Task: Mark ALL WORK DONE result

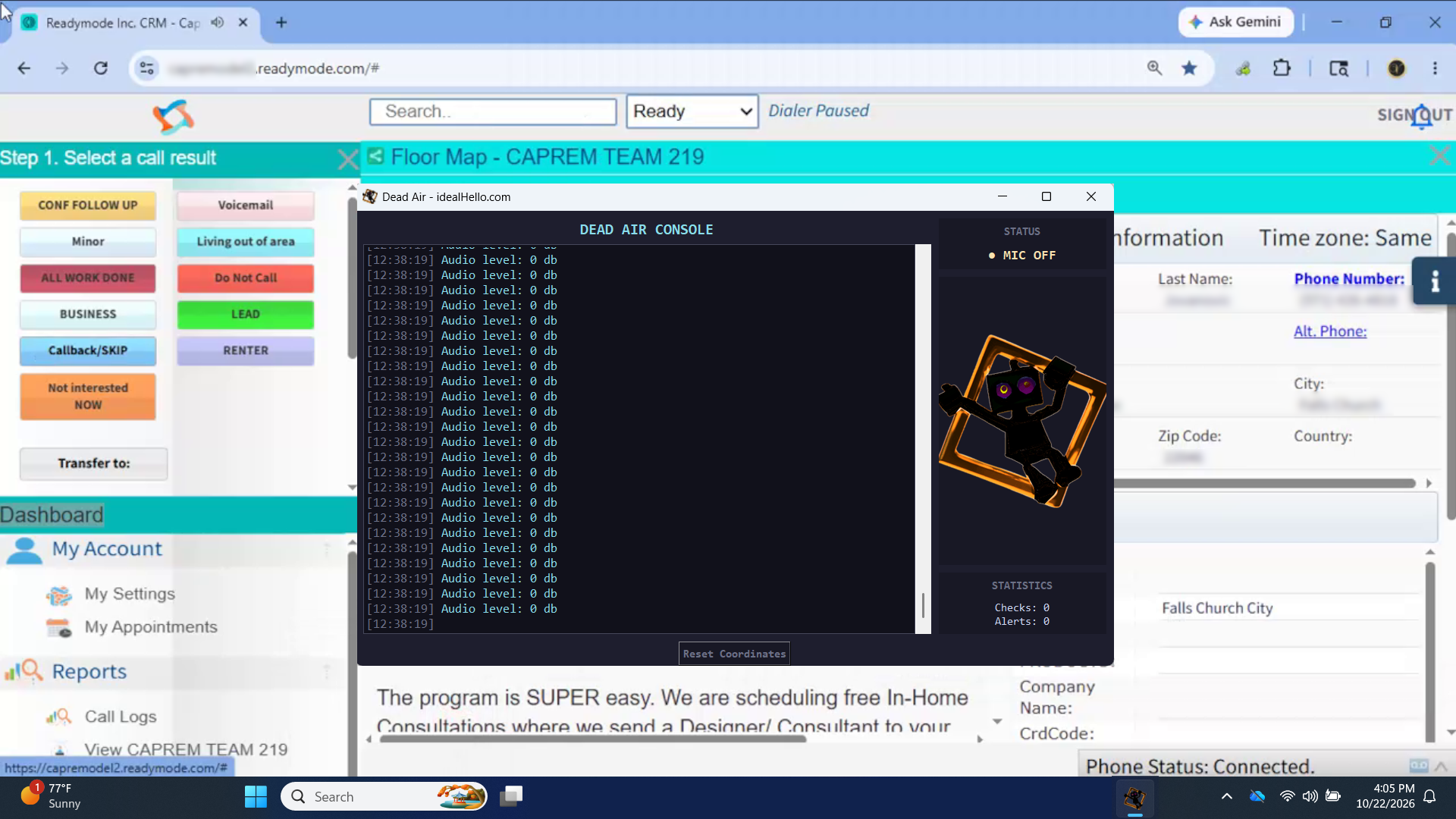Action: (x=88, y=278)
